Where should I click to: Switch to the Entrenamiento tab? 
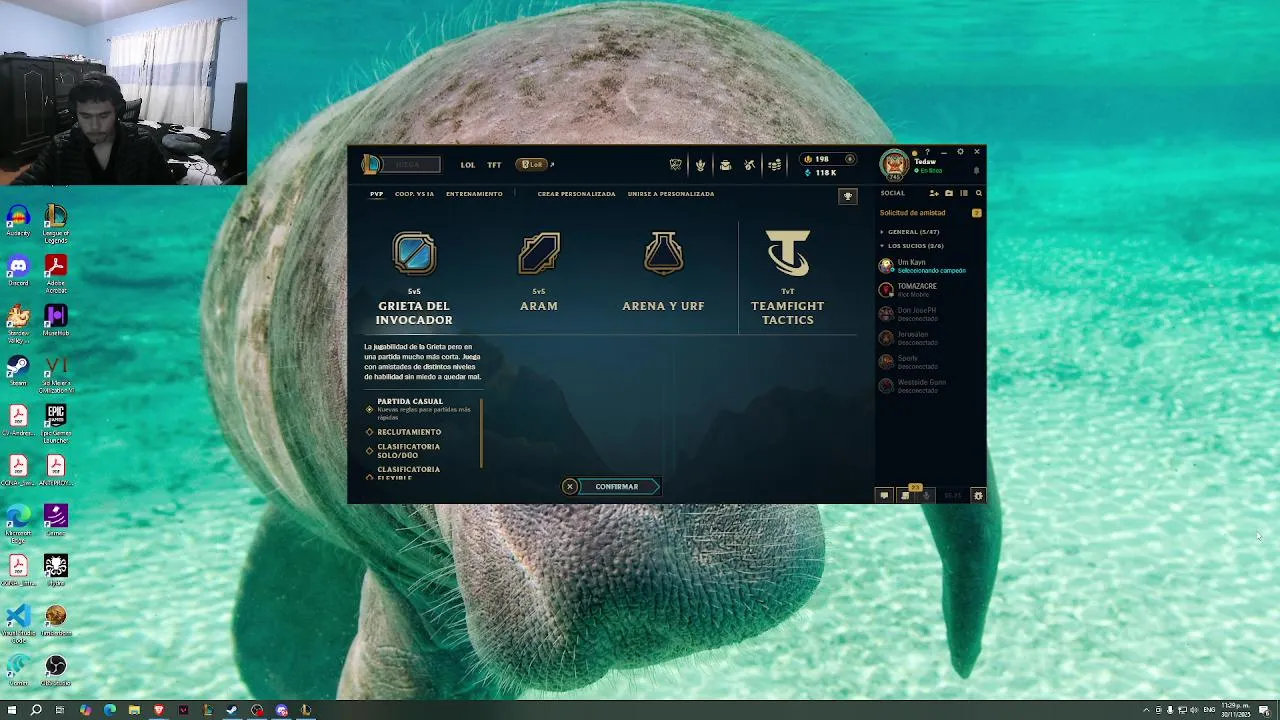pos(474,194)
